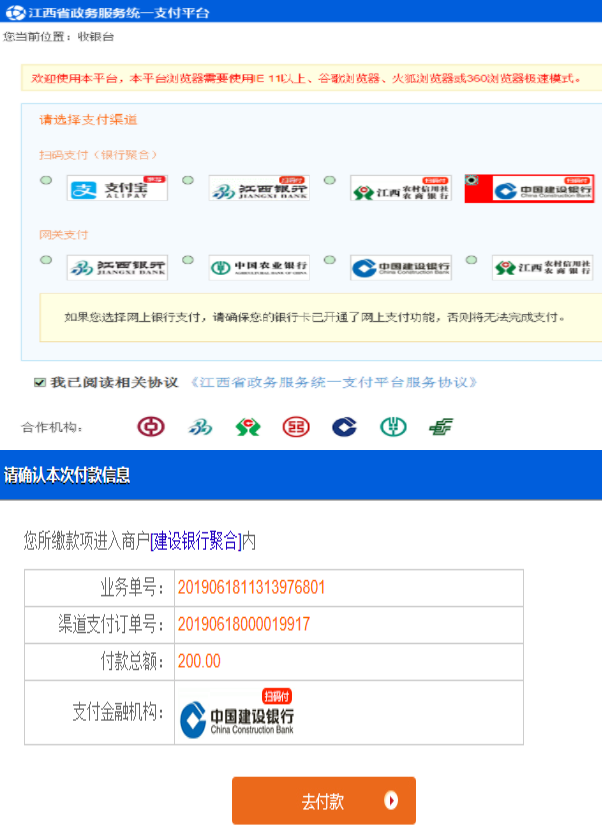Click the channel order number 20190618000019917
The height and width of the screenshot is (837, 602).
click(244, 624)
